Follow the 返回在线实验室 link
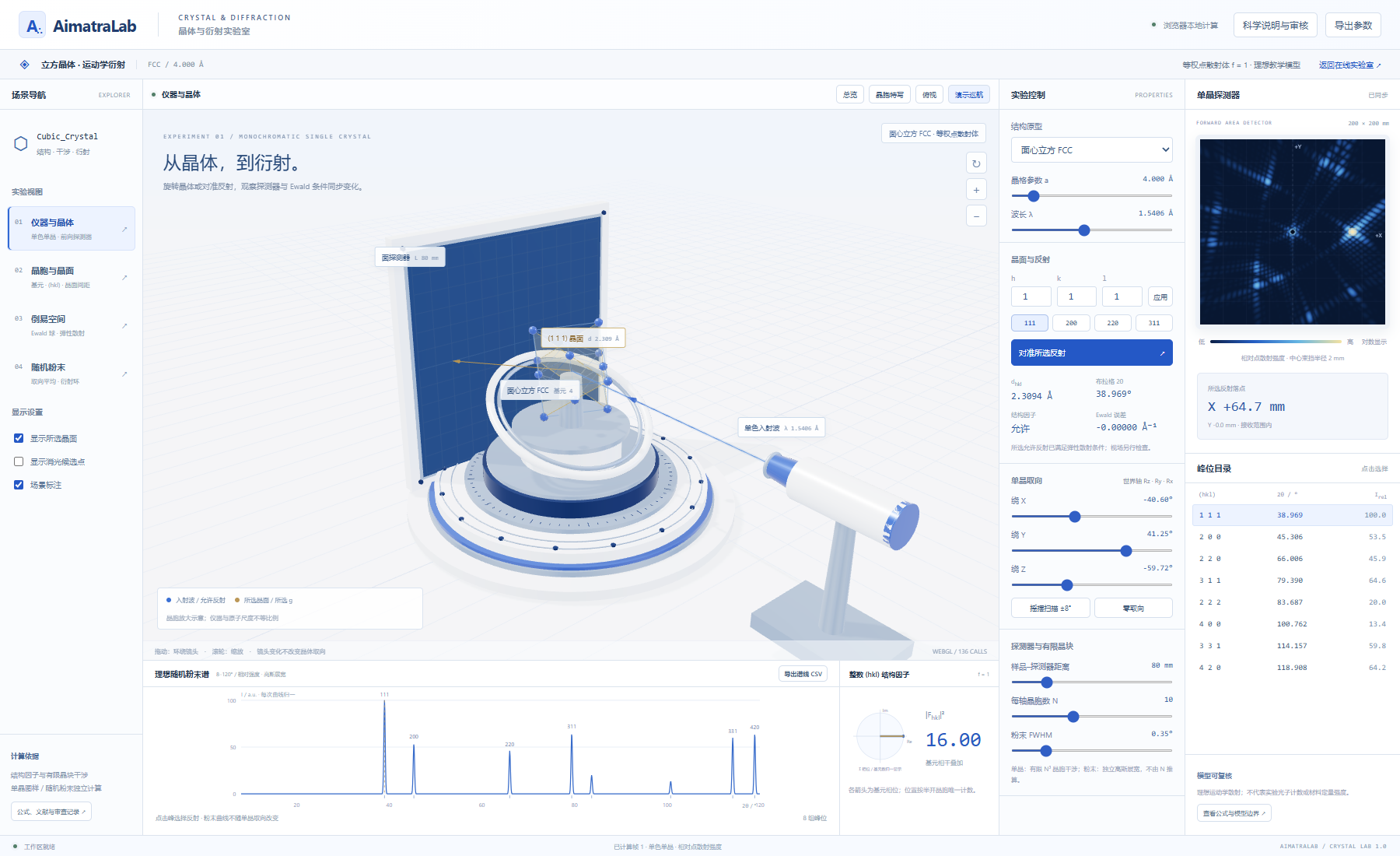Viewport: 1400px width, 856px height. [1350, 65]
